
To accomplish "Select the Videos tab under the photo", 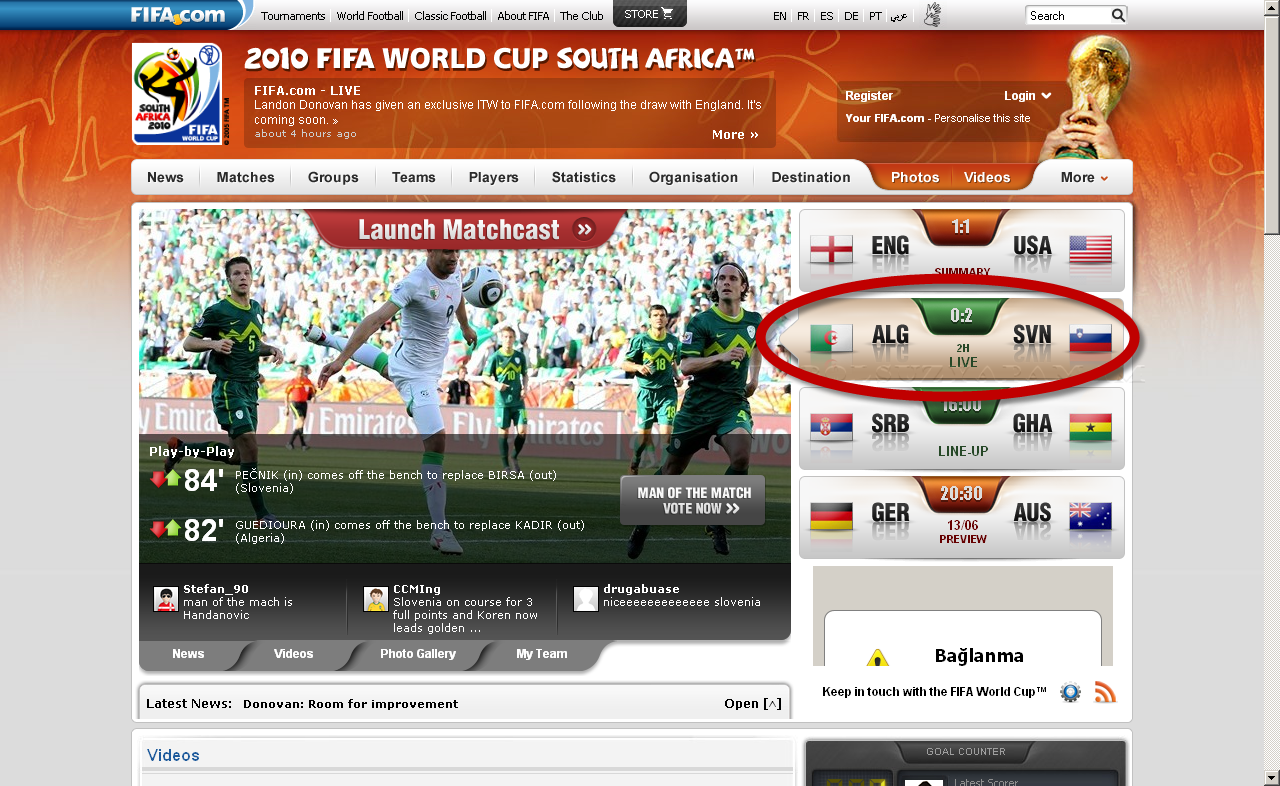I will tap(293, 654).
